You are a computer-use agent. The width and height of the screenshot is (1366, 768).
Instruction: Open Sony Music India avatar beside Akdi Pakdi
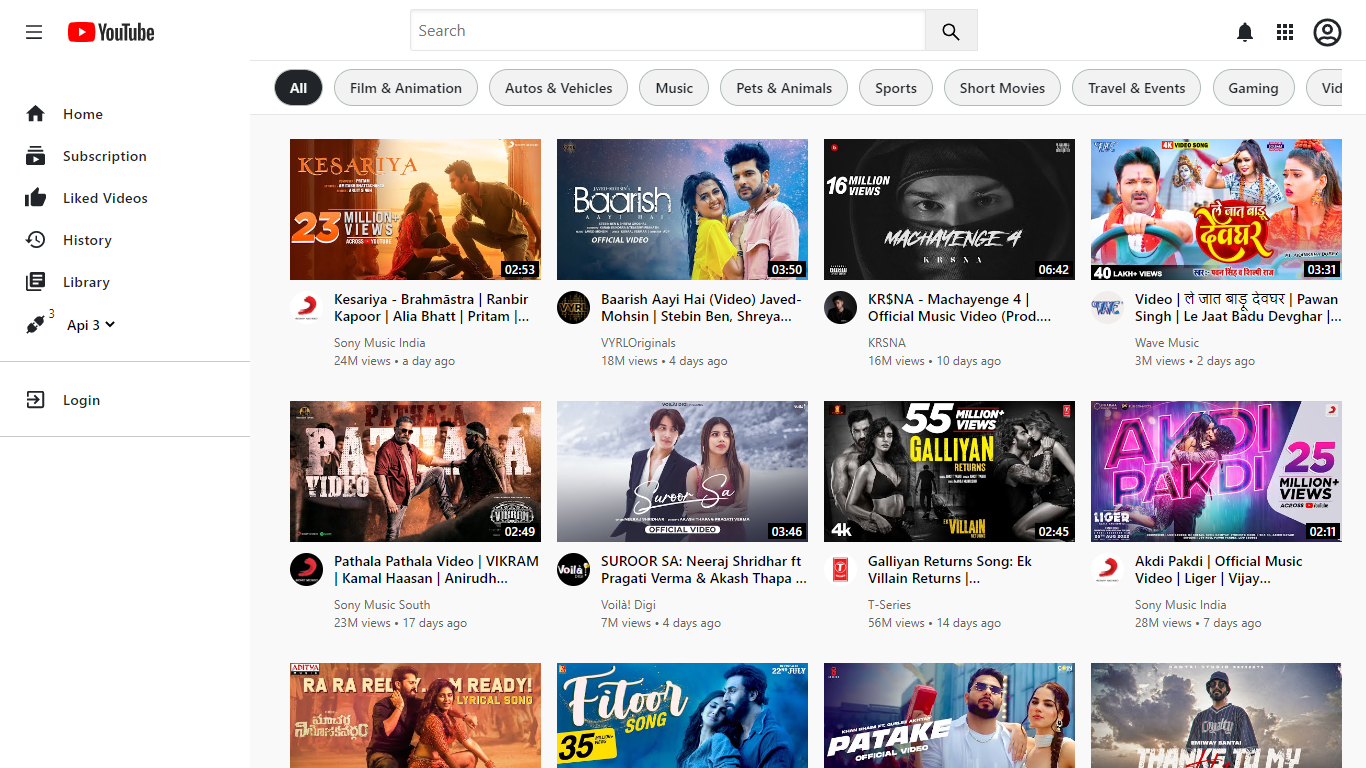1107,570
